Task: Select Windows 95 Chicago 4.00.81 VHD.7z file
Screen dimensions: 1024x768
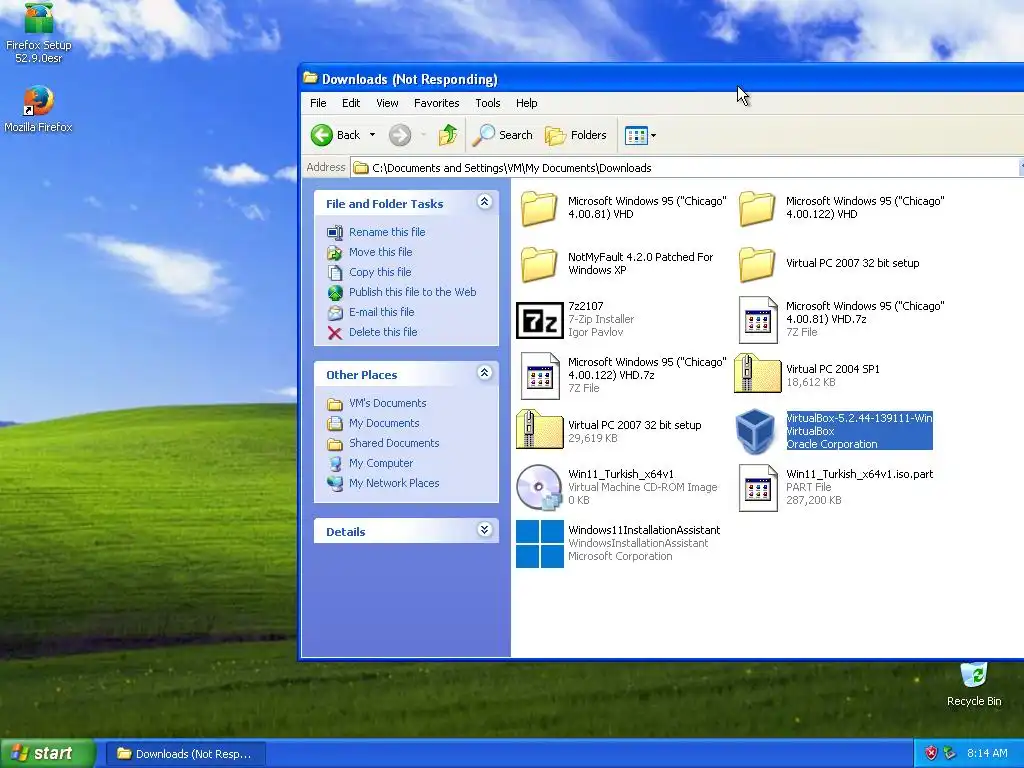Action: (841, 320)
